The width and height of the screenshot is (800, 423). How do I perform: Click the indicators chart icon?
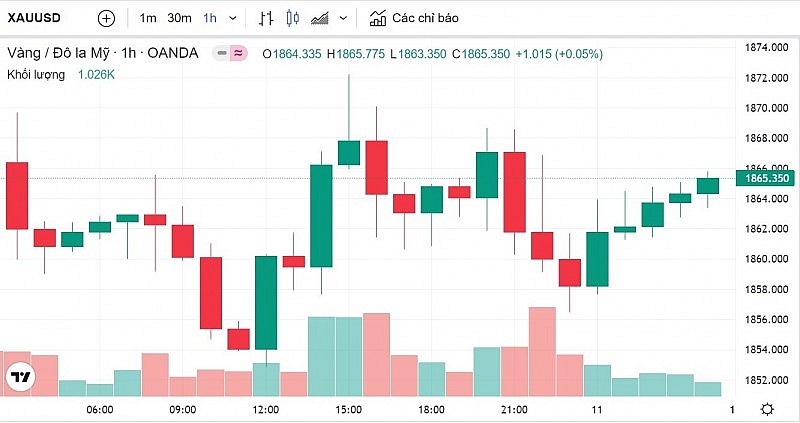pyautogui.click(x=377, y=18)
